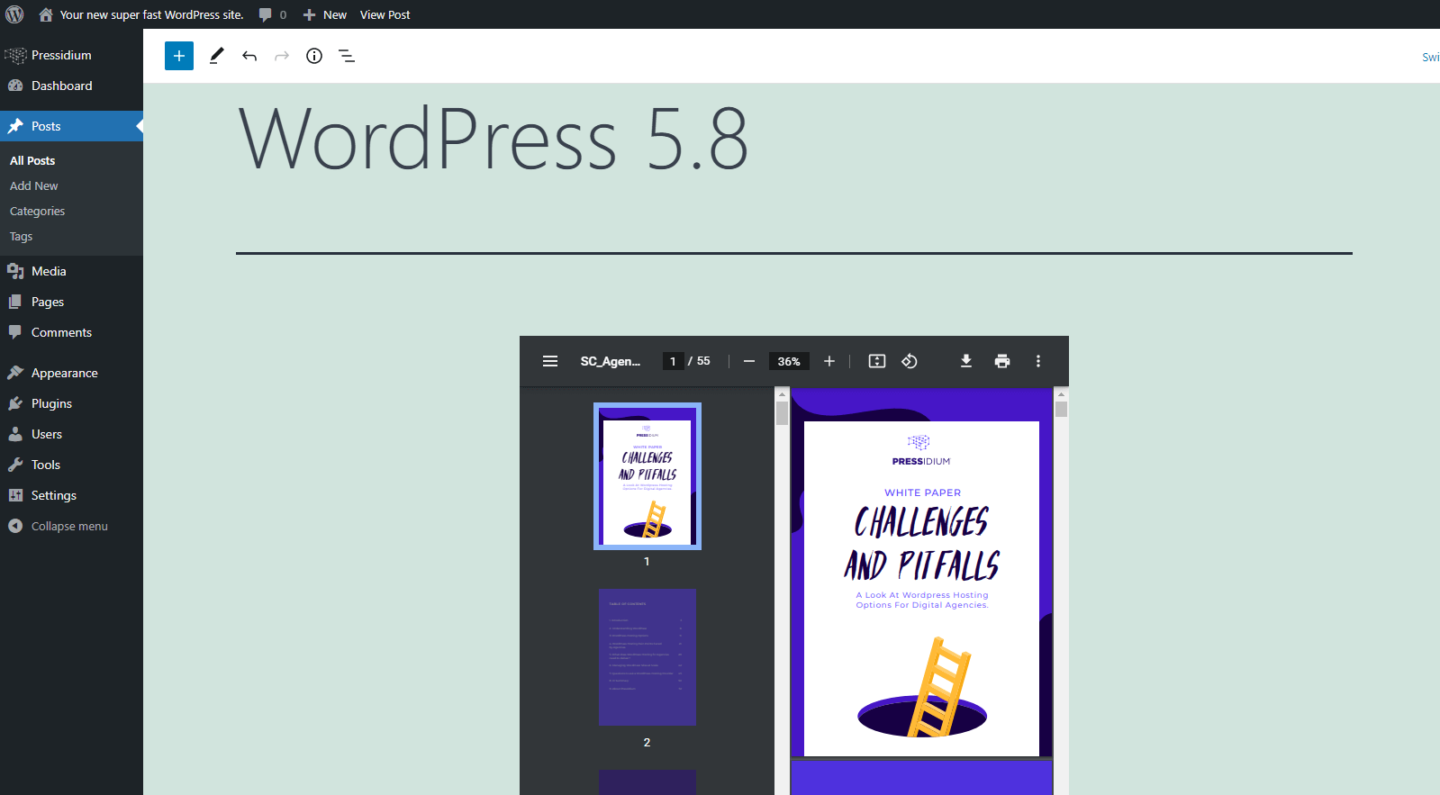Screen dimensions: 1440x795
Task: Click the WordPress logo in admin bar
Action: tap(14, 14)
